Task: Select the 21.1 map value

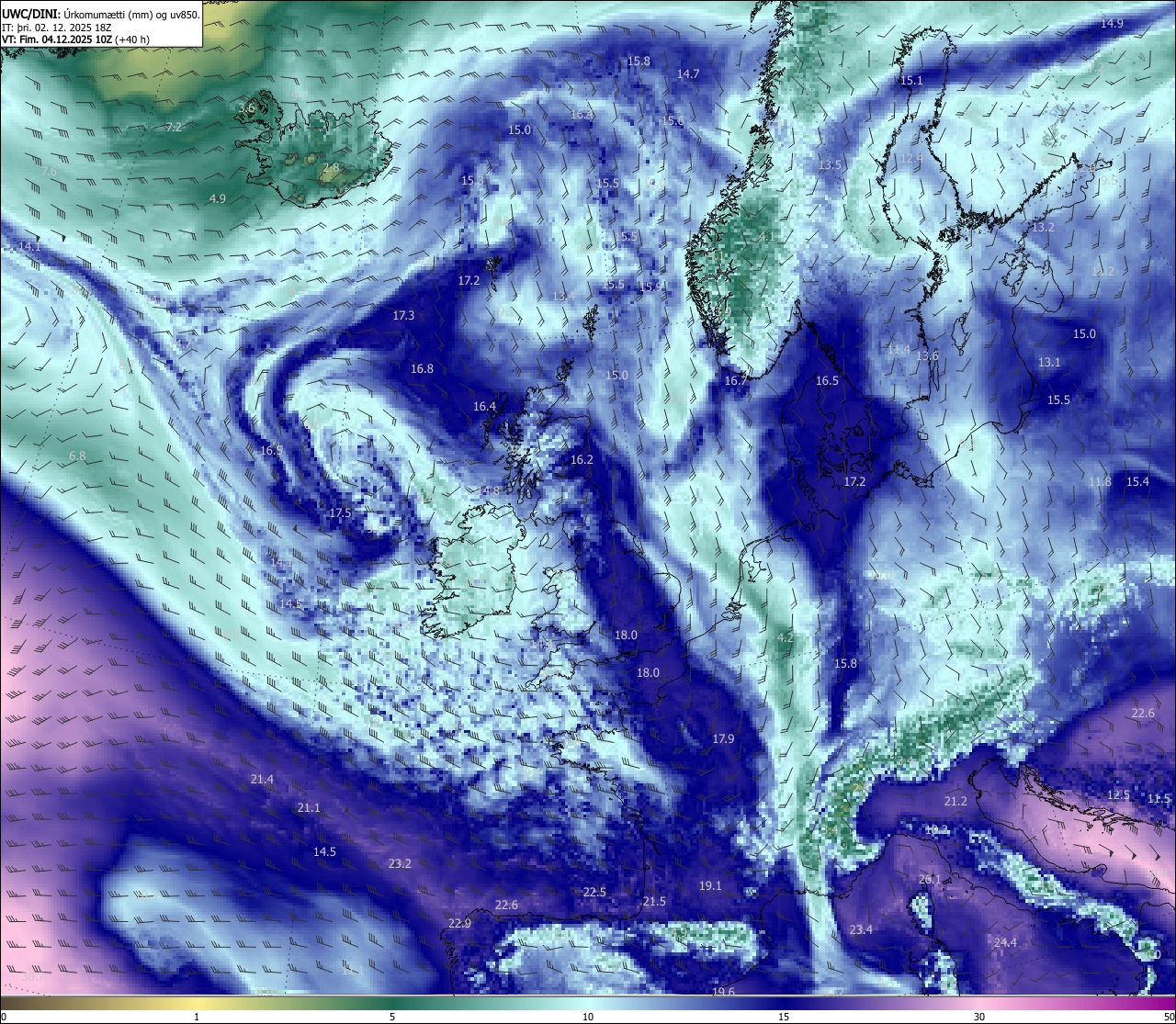Action: 309,807
